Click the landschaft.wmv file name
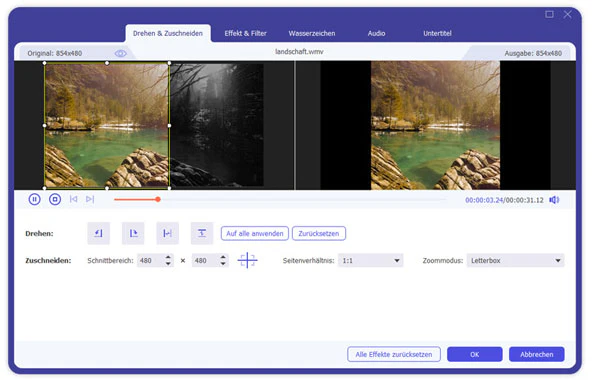 (x=299, y=52)
